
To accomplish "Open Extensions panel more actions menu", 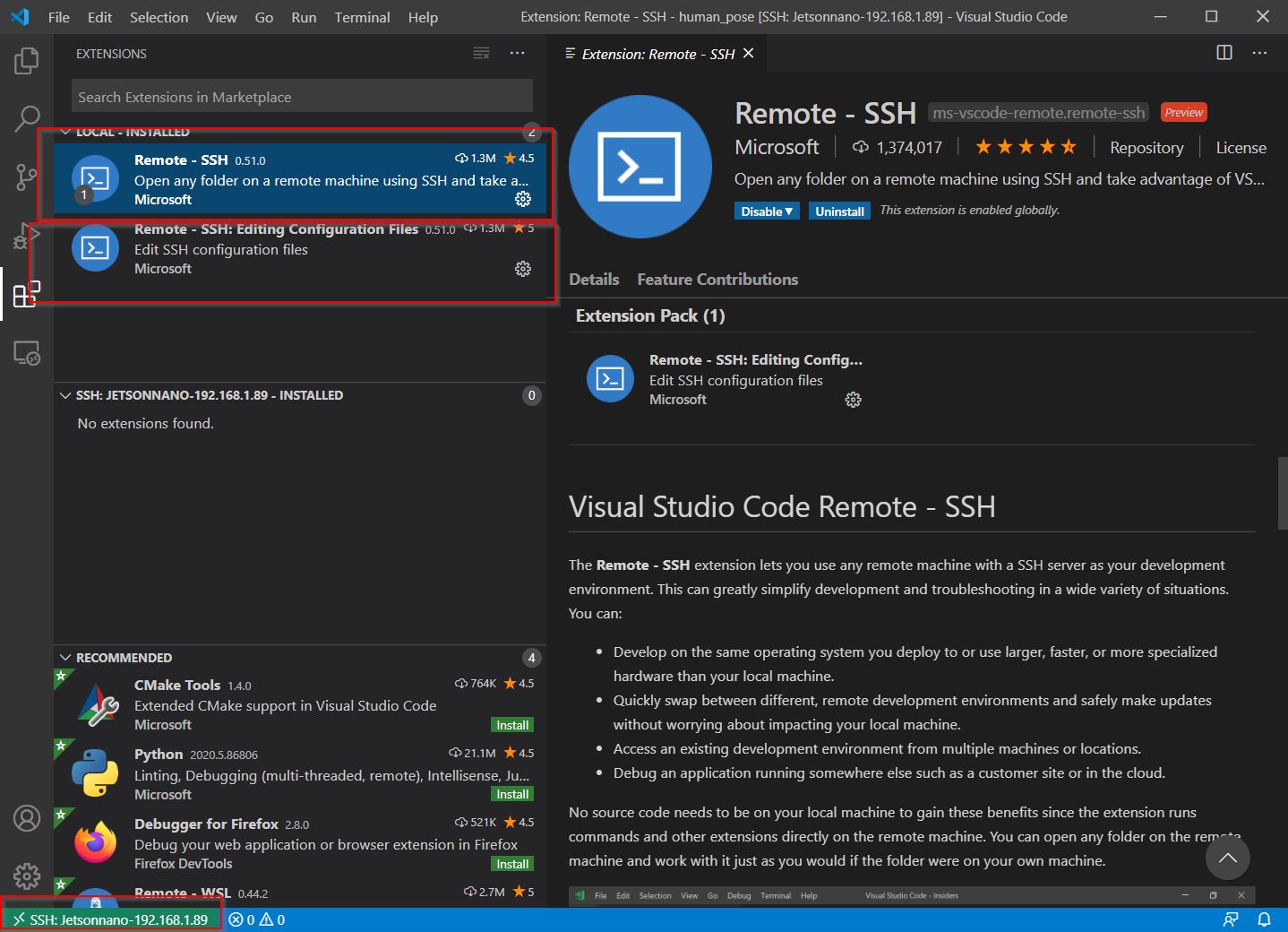I will [518, 54].
